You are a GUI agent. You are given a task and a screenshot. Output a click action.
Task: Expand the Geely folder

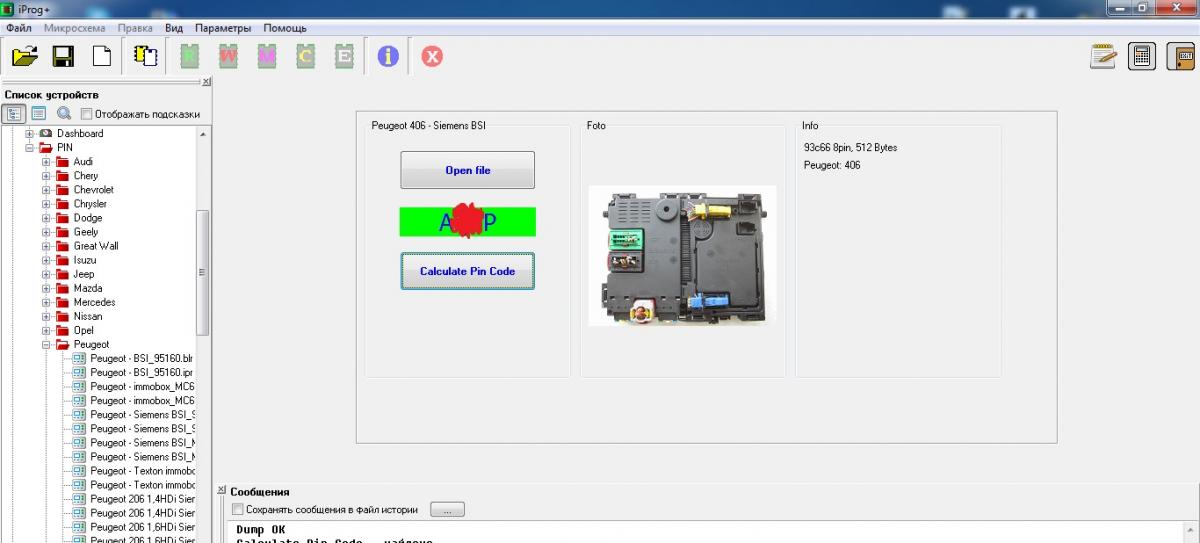(46, 231)
